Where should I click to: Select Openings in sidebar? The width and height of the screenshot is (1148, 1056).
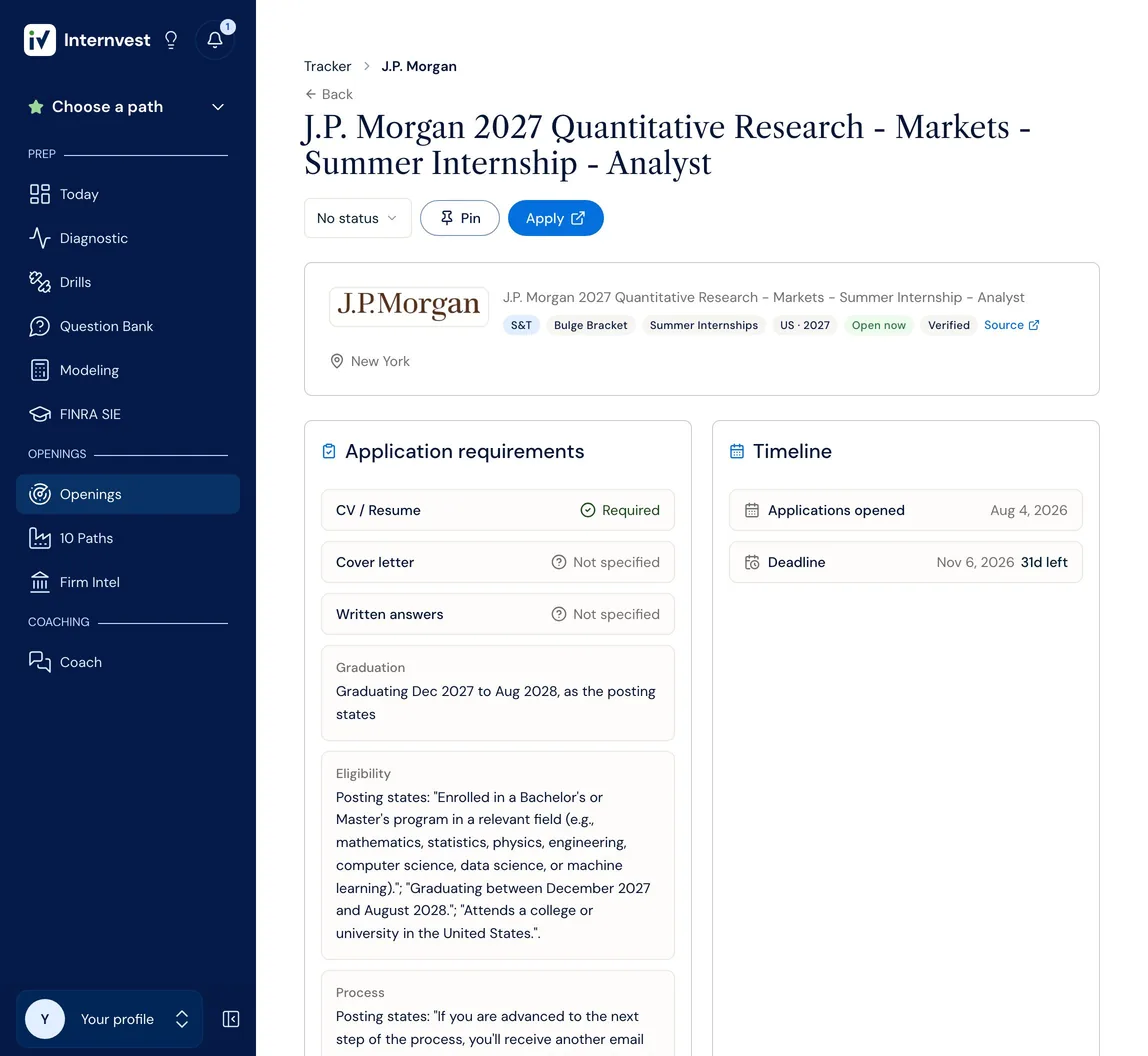pos(127,494)
